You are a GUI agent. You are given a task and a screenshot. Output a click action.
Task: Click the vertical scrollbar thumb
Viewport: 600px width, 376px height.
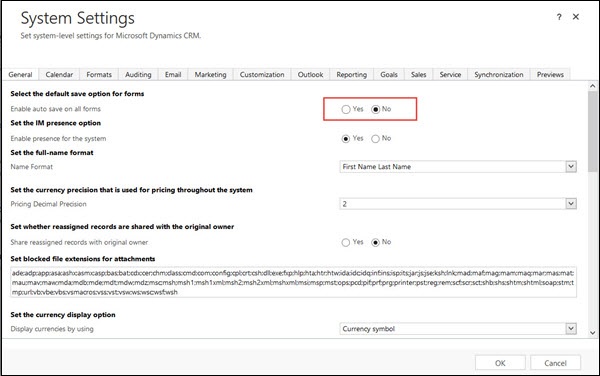[592, 131]
